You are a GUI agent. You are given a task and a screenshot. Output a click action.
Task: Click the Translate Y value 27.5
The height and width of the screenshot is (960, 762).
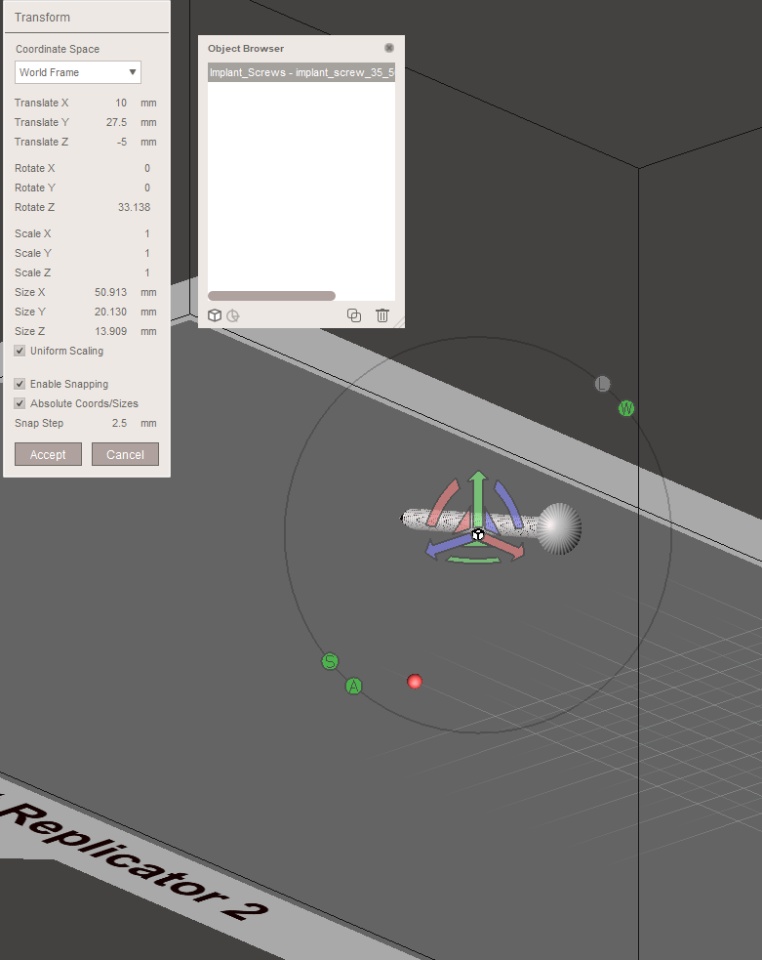[116, 122]
